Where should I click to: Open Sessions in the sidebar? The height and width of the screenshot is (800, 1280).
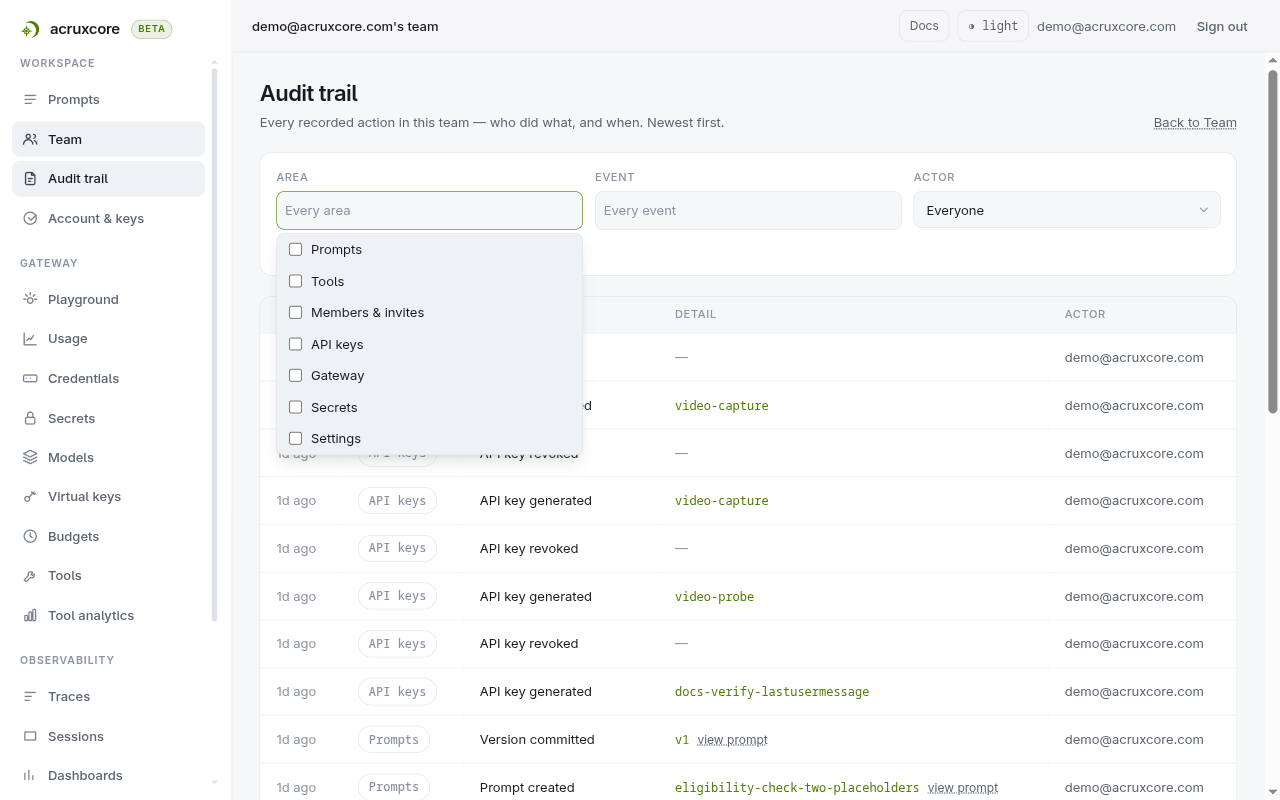[108, 737]
